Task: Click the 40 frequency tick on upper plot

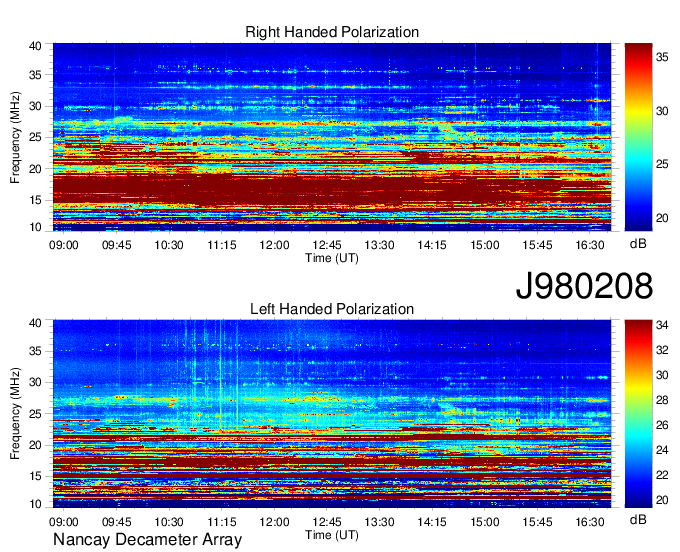Action: [x=36, y=46]
